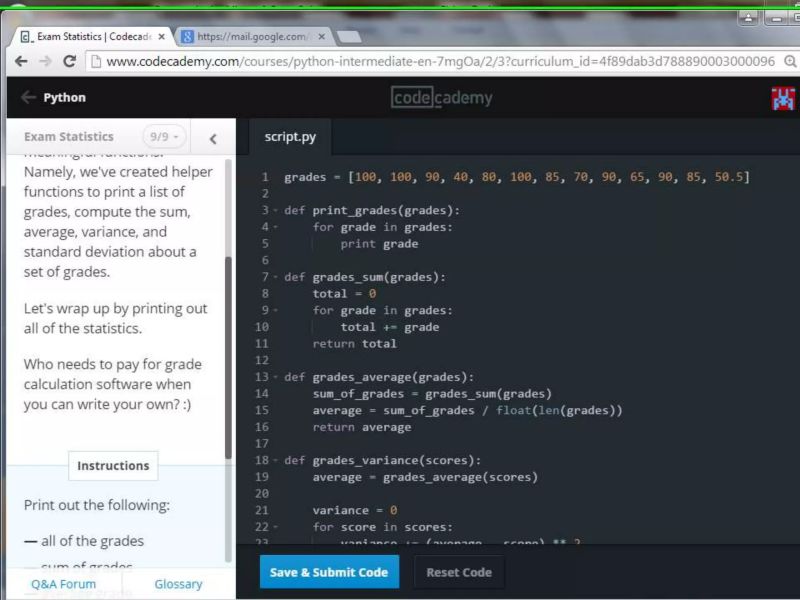Viewport: 800px width, 600px height.
Task: Click the Reset Code button
Action: [x=458, y=572]
